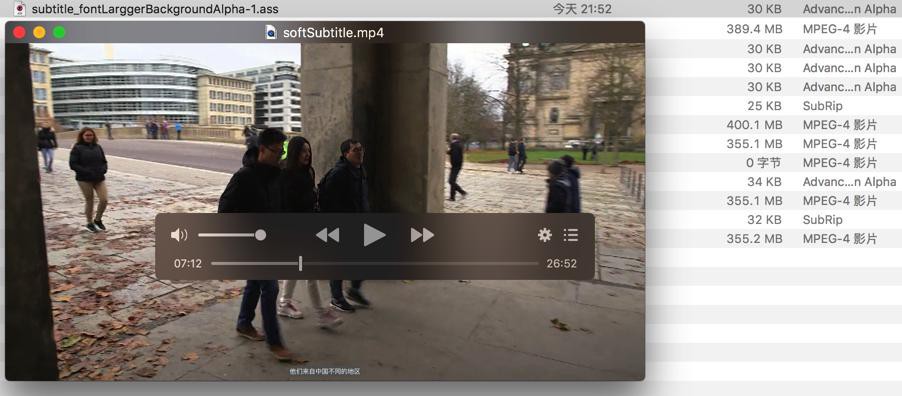Click the video progress track ahead of handle
The height and width of the screenshot is (396, 902).
tap(421, 264)
